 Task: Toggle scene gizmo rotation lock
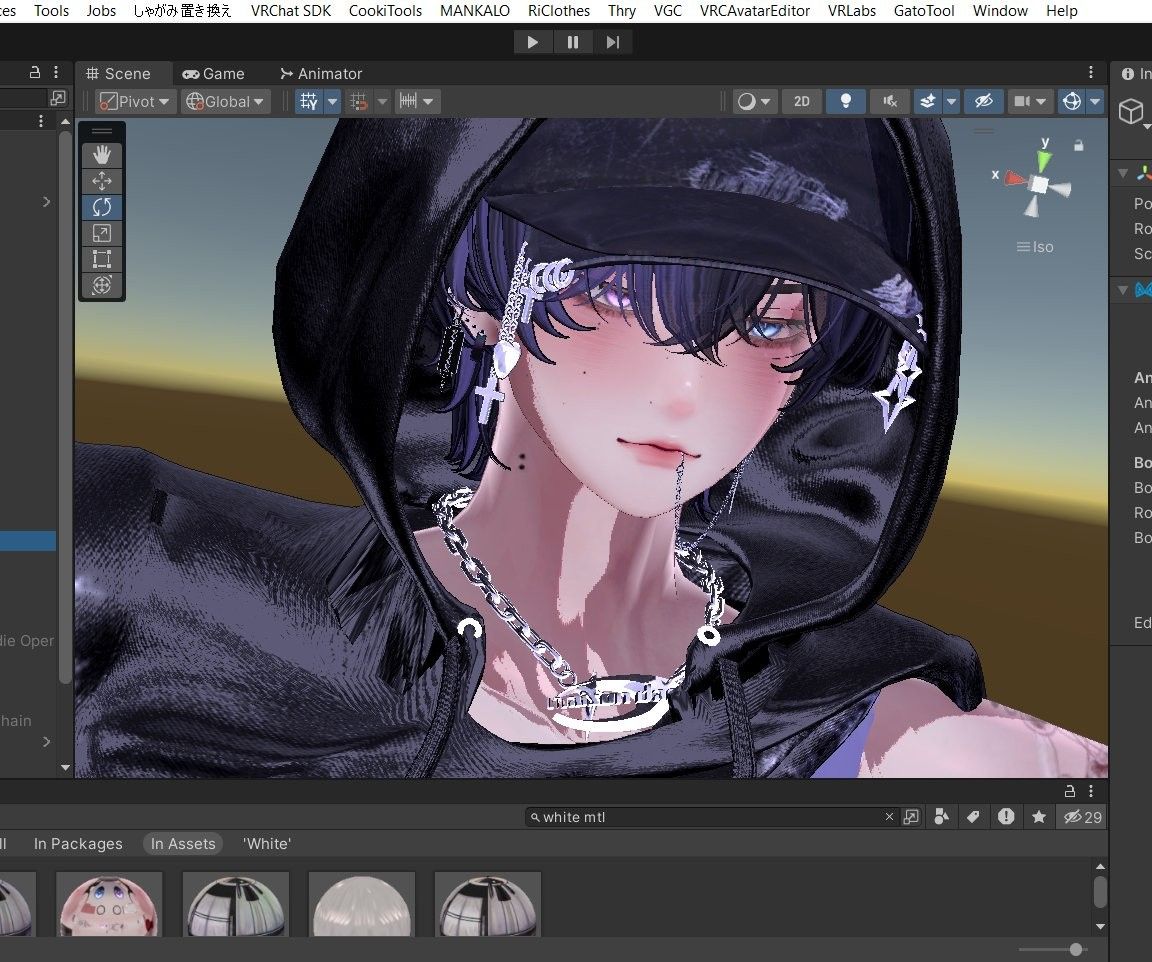click(x=1079, y=146)
